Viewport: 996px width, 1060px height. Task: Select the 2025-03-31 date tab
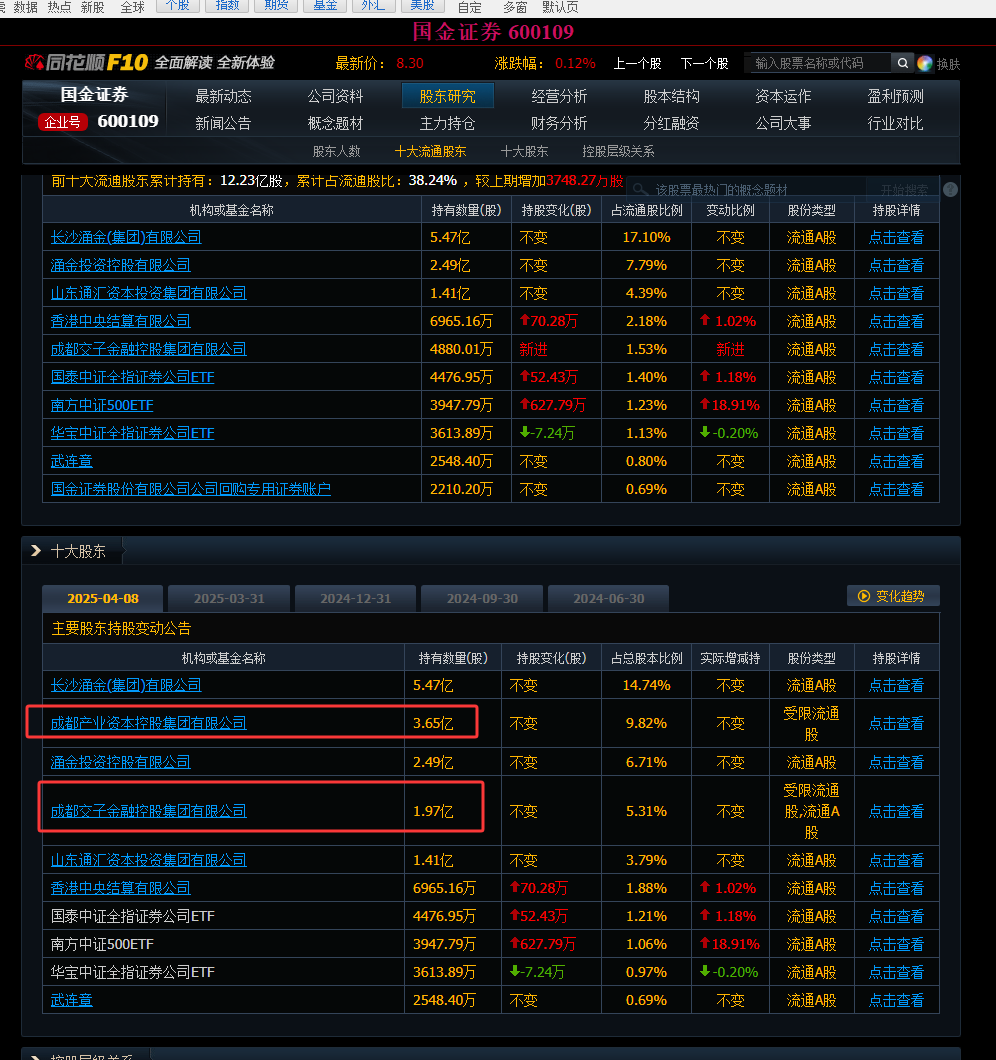pos(229,598)
